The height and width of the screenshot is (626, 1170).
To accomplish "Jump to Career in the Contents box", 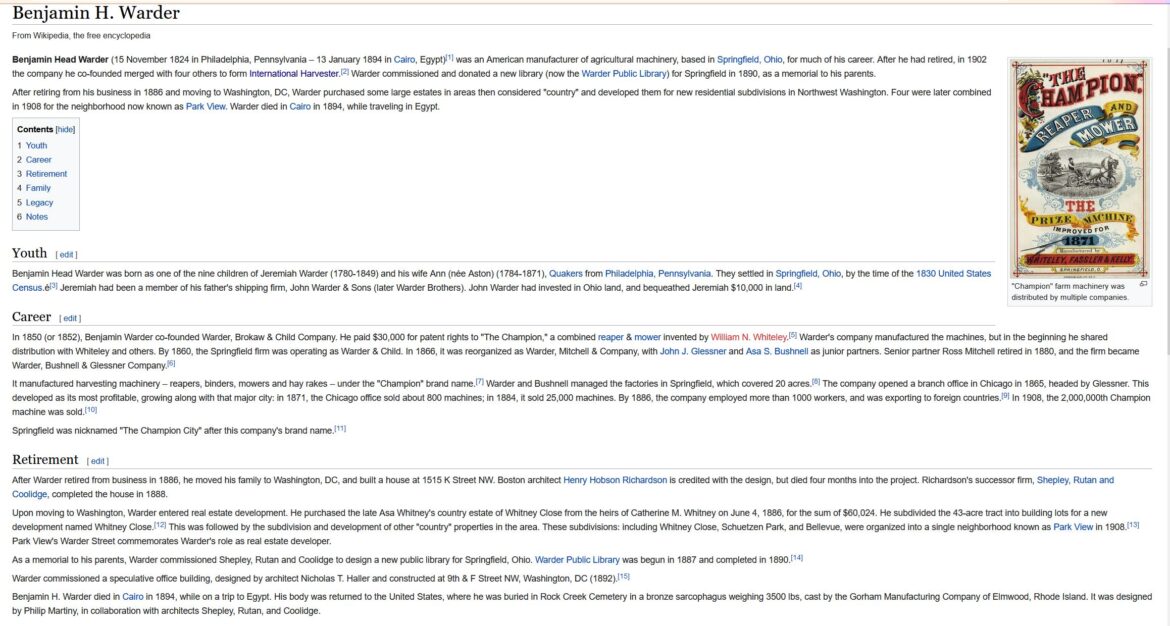I will (x=39, y=160).
